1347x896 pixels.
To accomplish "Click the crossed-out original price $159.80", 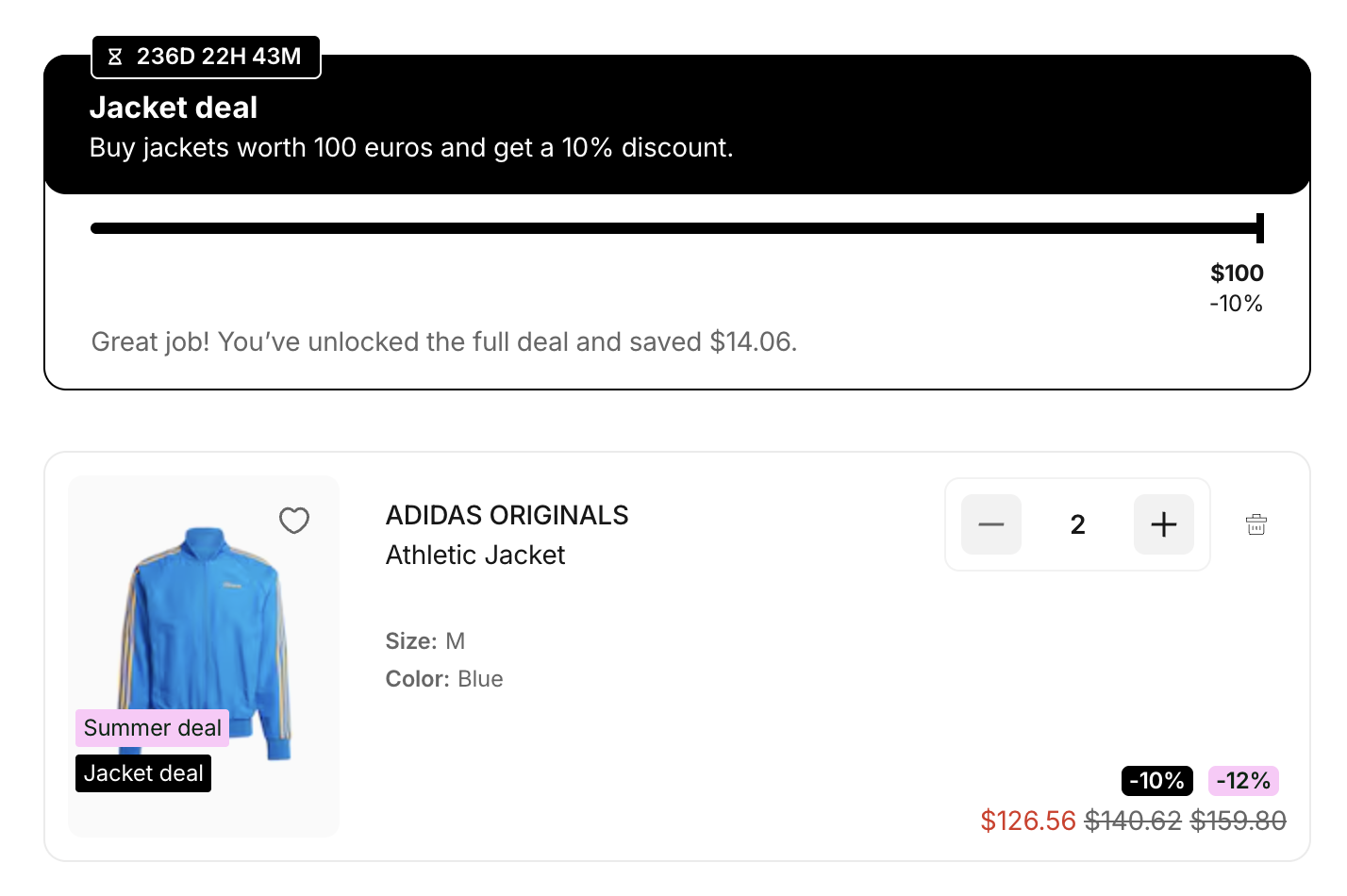I will click(x=1238, y=821).
